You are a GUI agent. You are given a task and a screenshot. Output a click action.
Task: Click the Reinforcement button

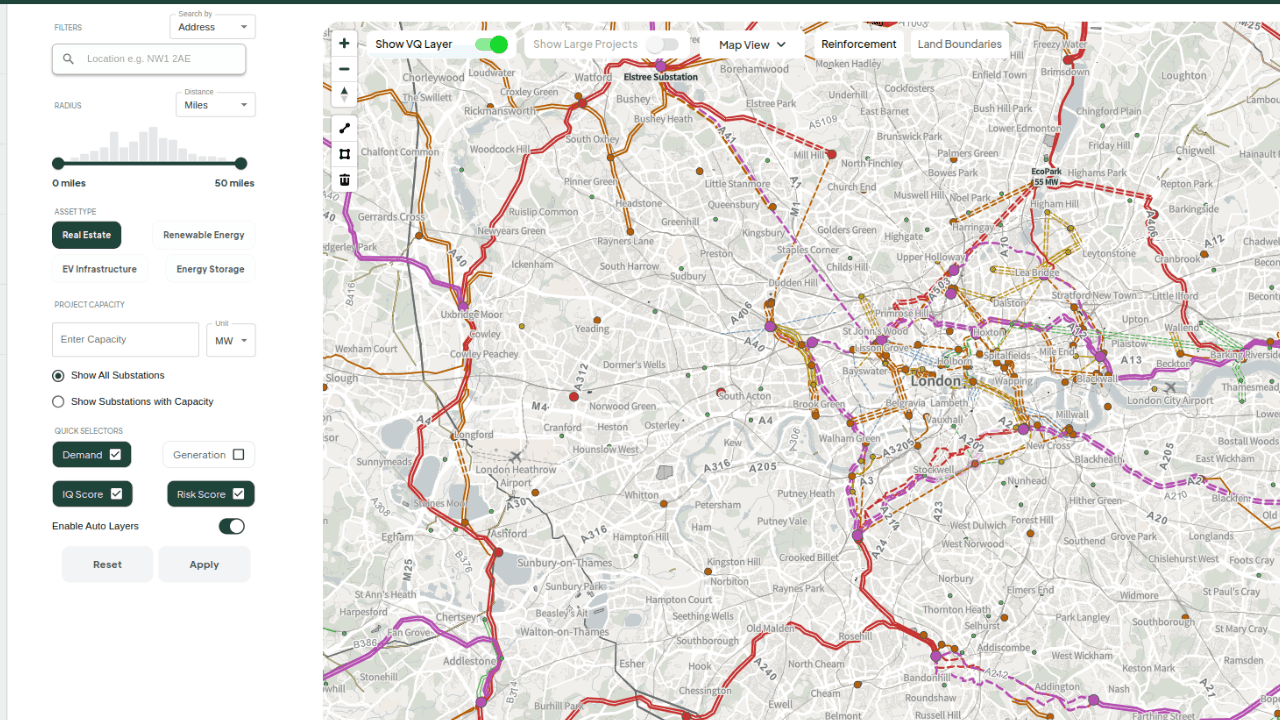pyautogui.click(x=859, y=44)
